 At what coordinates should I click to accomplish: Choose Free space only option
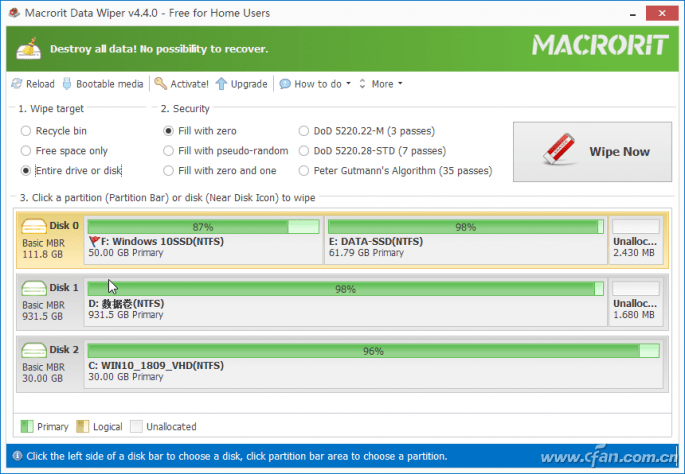pyautogui.click(x=26, y=151)
